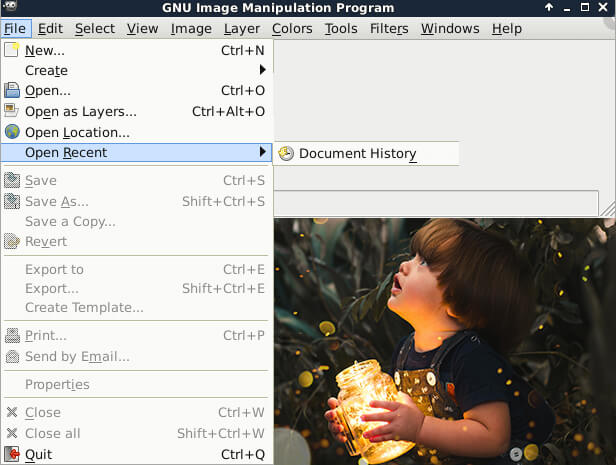This screenshot has width=616, height=465.
Task: Open the Tools menu
Action: (341, 28)
